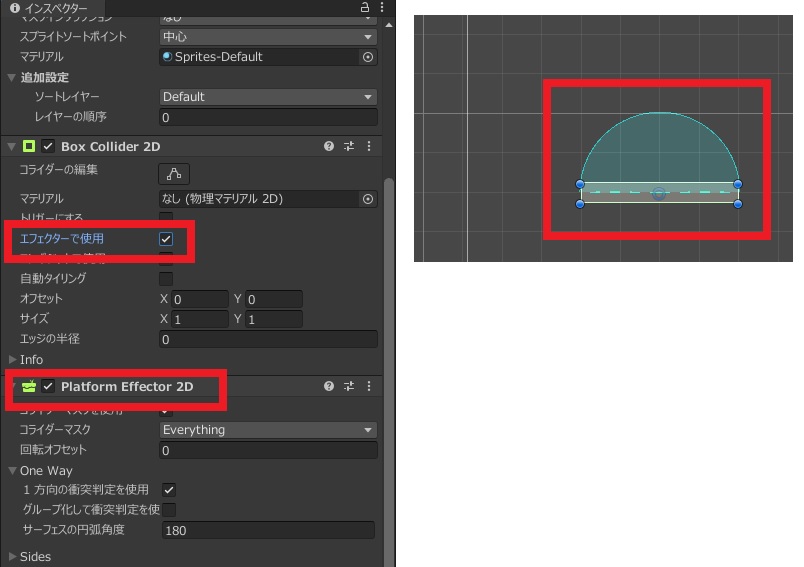Image resolution: width=804 pixels, height=567 pixels.
Task: Open the コライダーマスク dropdown set to Everything
Action: click(268, 430)
